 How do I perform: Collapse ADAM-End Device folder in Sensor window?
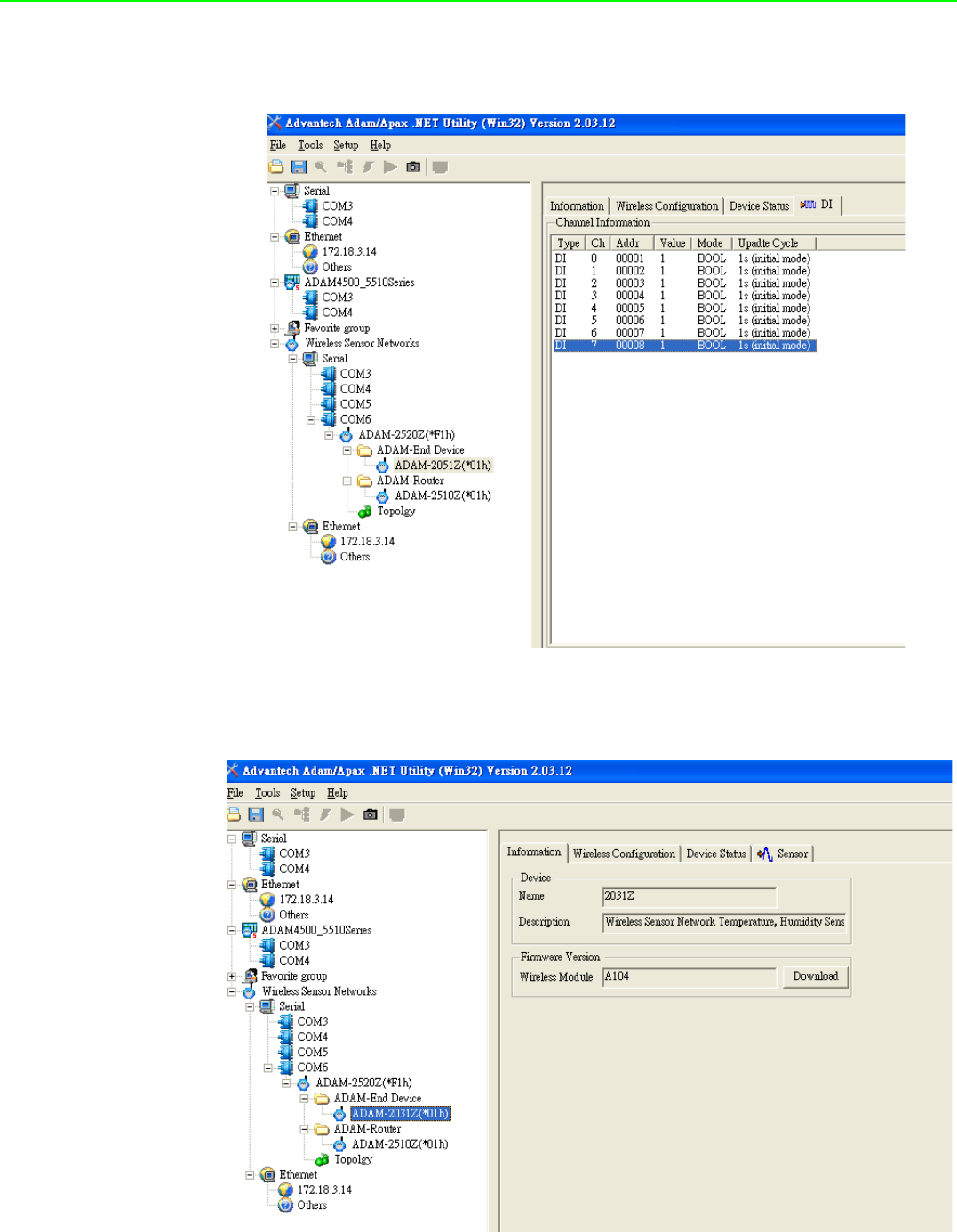click(x=305, y=1099)
